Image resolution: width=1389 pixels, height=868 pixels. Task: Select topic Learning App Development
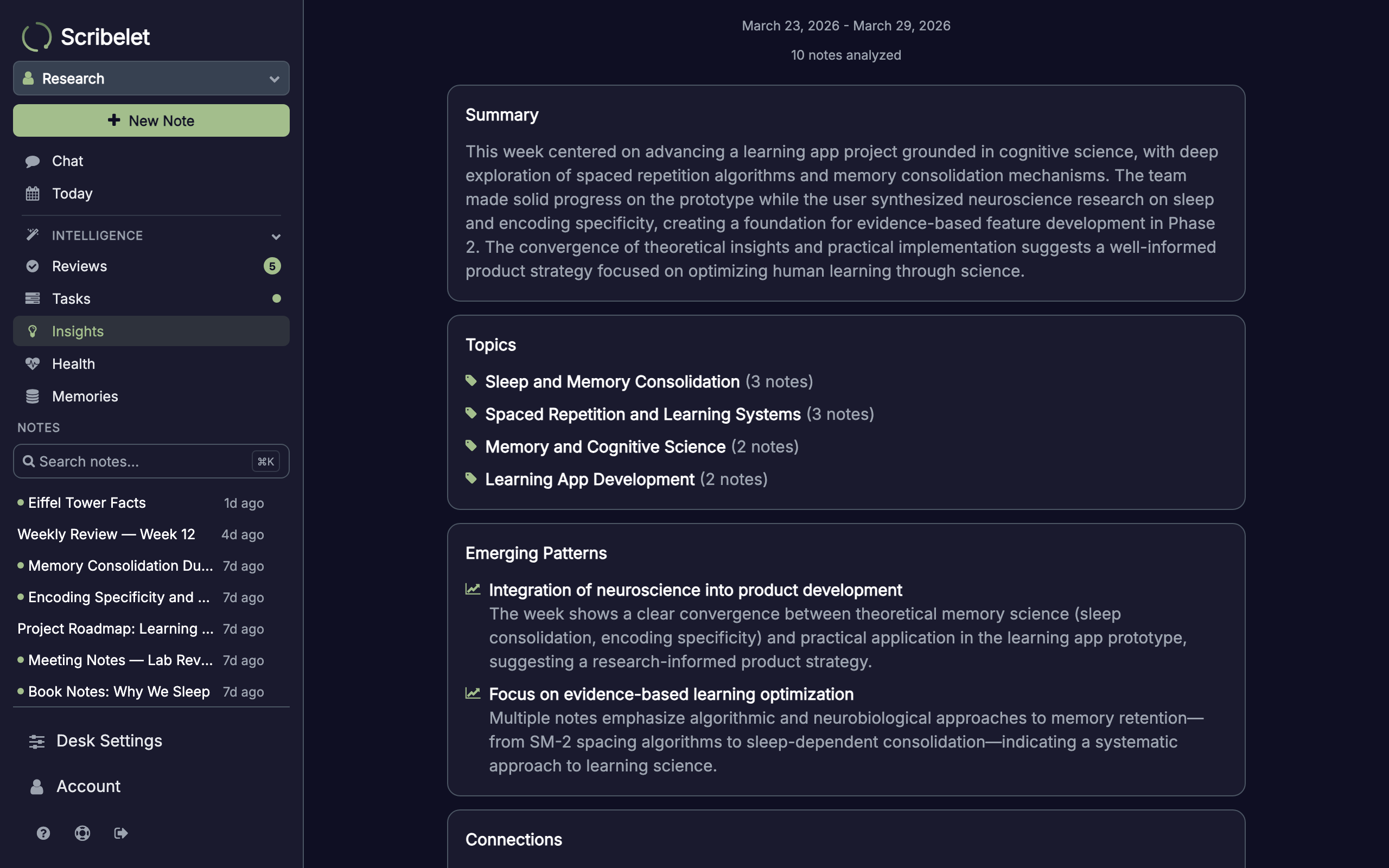[589, 480]
